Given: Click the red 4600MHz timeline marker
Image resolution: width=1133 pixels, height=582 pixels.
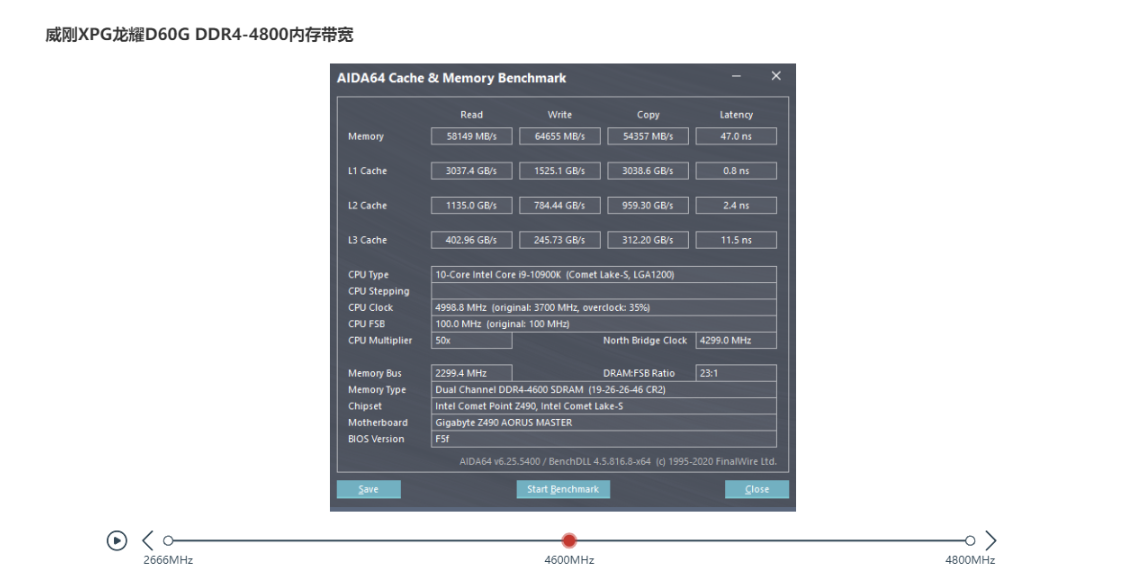Looking at the screenshot, I should click(569, 540).
